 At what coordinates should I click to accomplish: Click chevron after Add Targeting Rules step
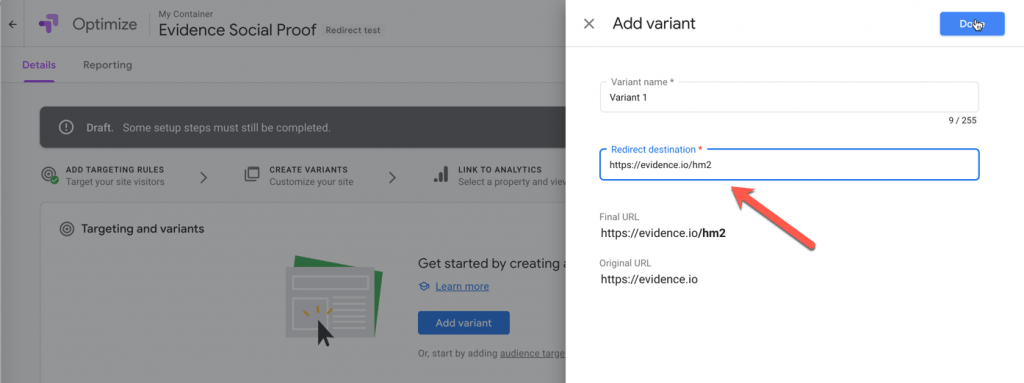[204, 177]
